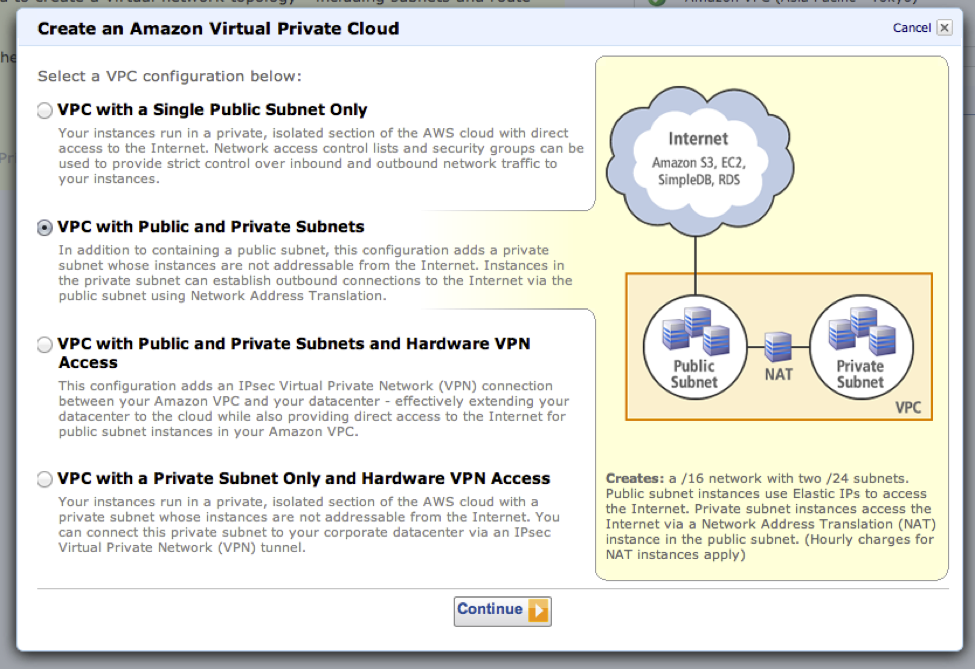This screenshot has width=975, height=669.
Task: Select VPC with a Single Public Subnet Only radio
Action: pyautogui.click(x=44, y=111)
